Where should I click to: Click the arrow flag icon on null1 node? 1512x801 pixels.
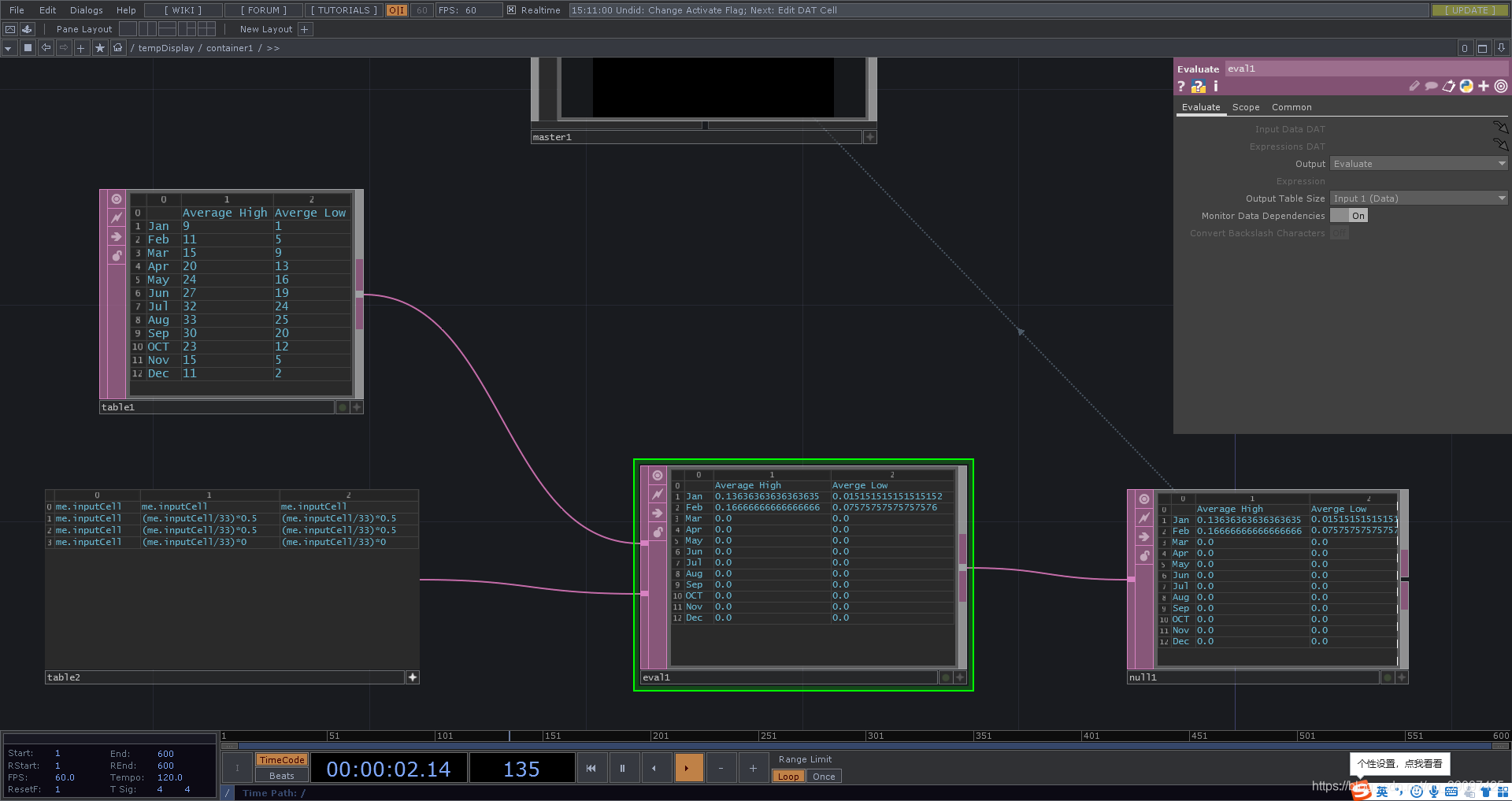pos(1144,536)
